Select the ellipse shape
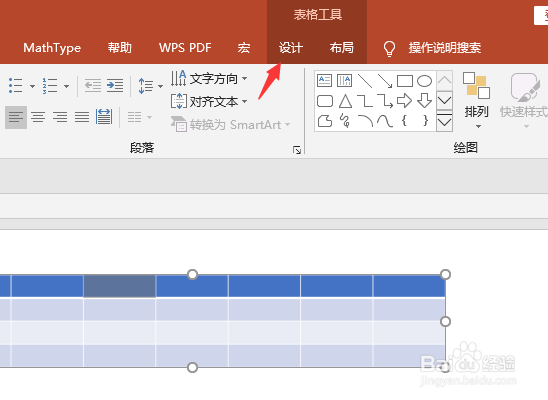This screenshot has height=400, width=548. pos(425,81)
